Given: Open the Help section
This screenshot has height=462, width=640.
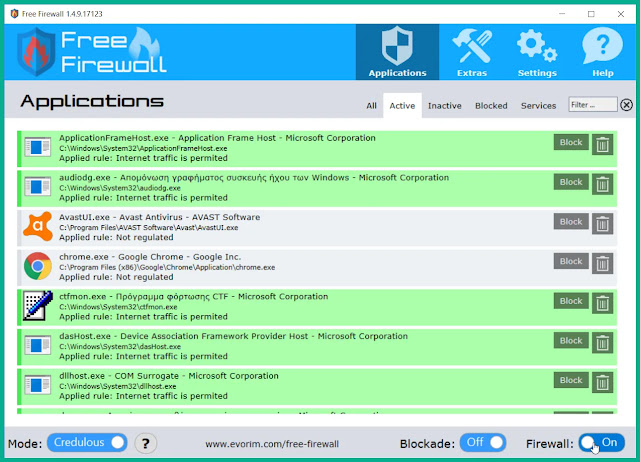Looking at the screenshot, I should pos(602,52).
